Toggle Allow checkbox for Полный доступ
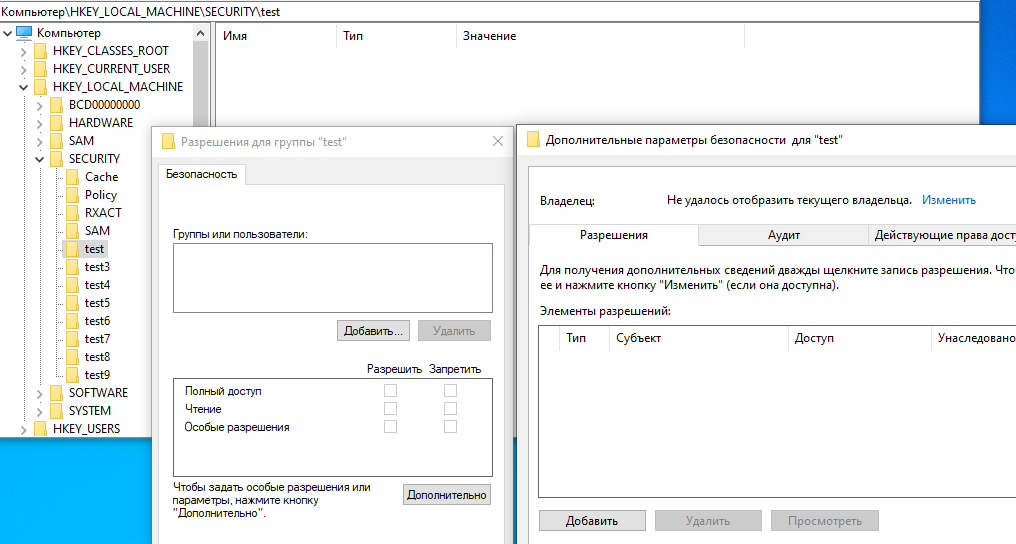The width and height of the screenshot is (1016, 544). 391,391
